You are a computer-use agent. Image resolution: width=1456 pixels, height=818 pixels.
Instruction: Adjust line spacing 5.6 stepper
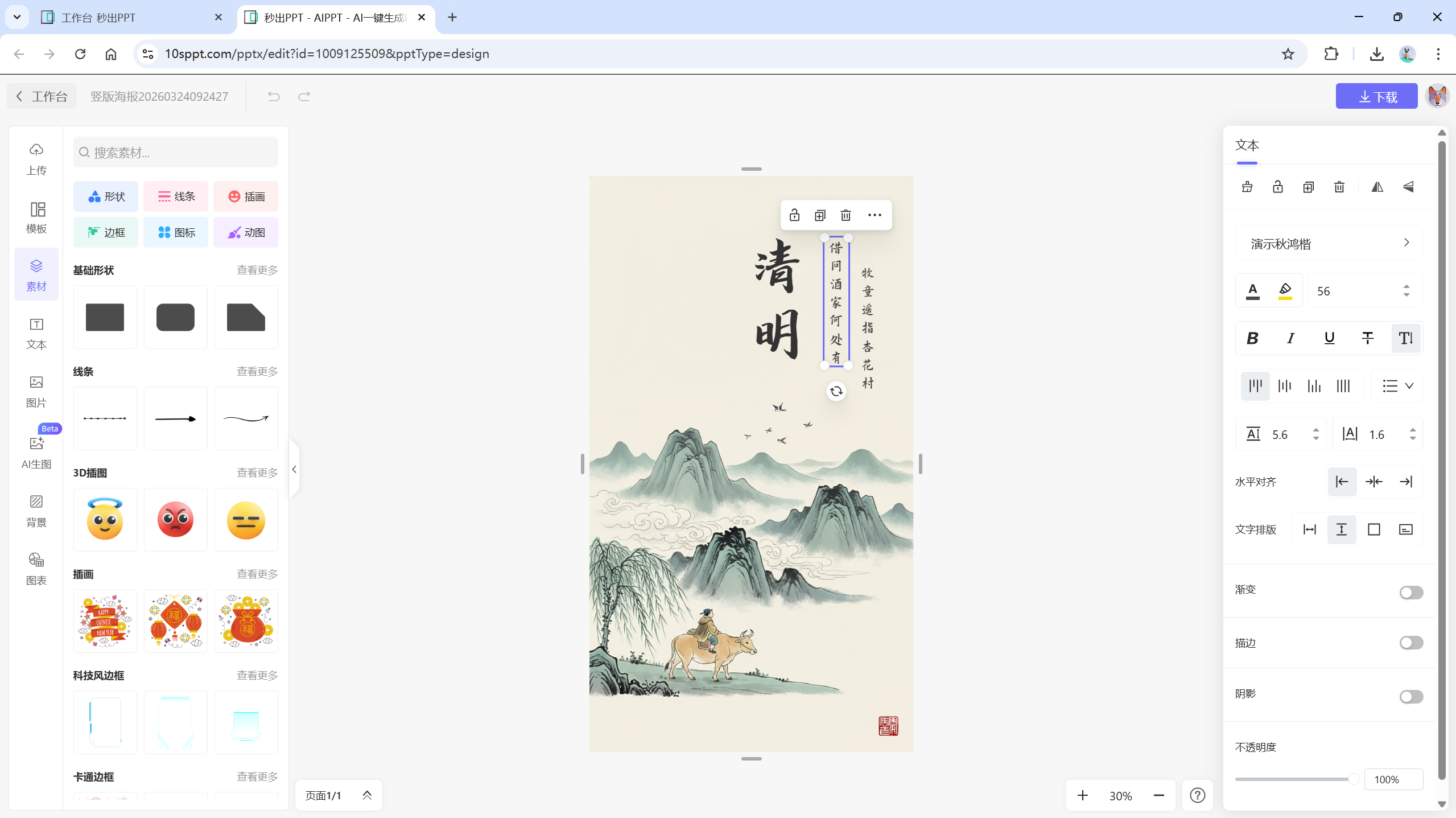click(1315, 434)
